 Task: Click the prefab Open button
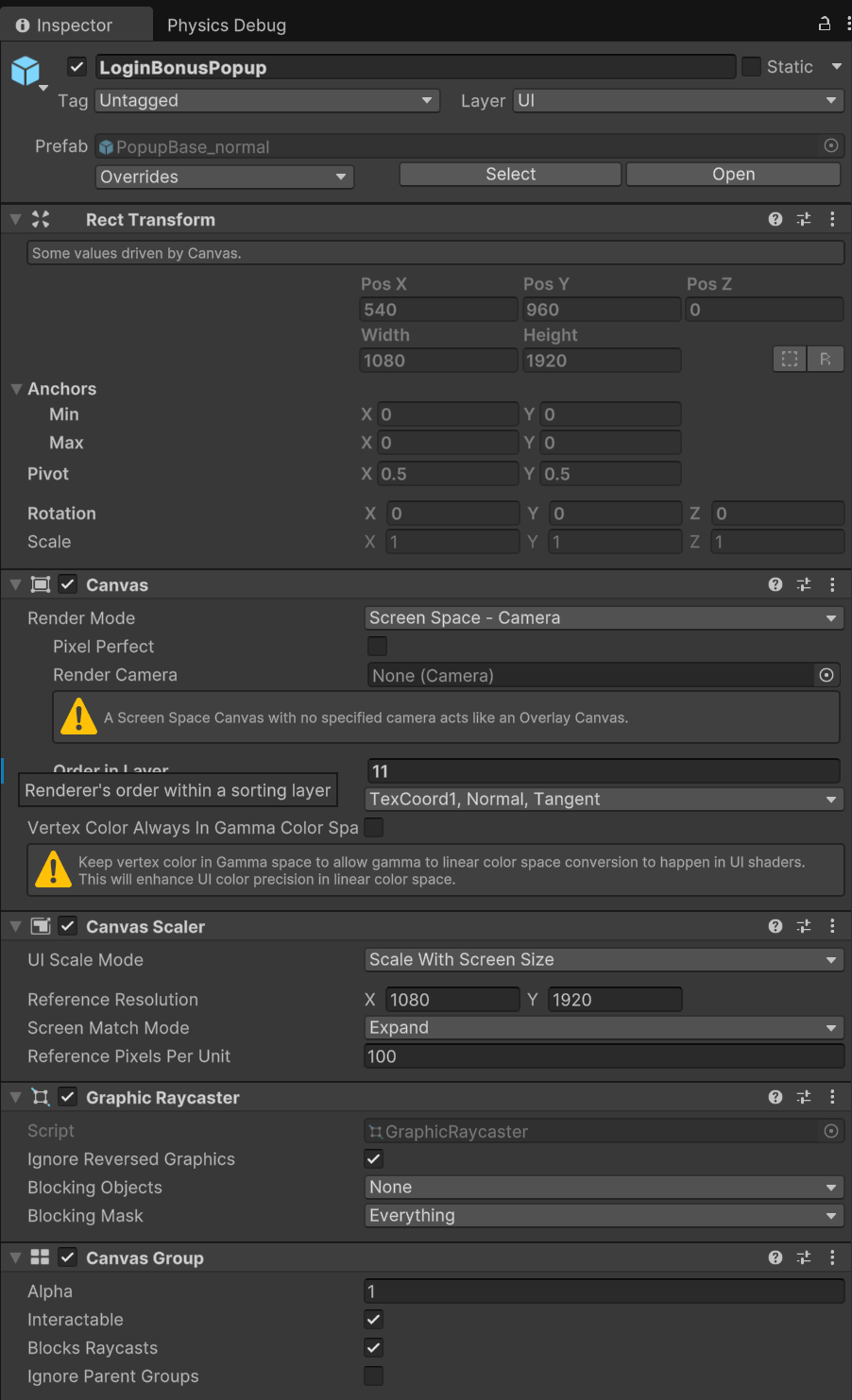point(733,175)
